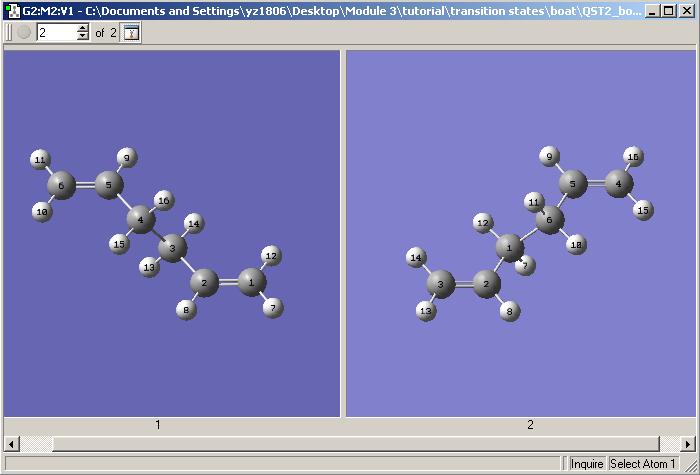Screen dimensions: 700x475
Task: Click the model number input field
Action: [x=57, y=32]
